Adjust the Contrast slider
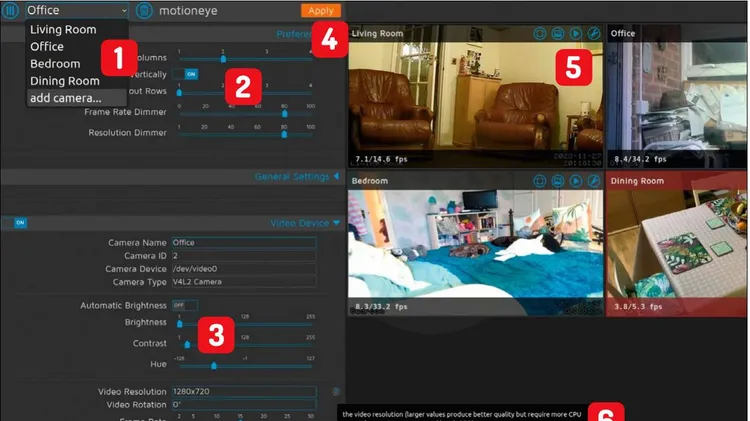750x421 pixels. [x=245, y=344]
